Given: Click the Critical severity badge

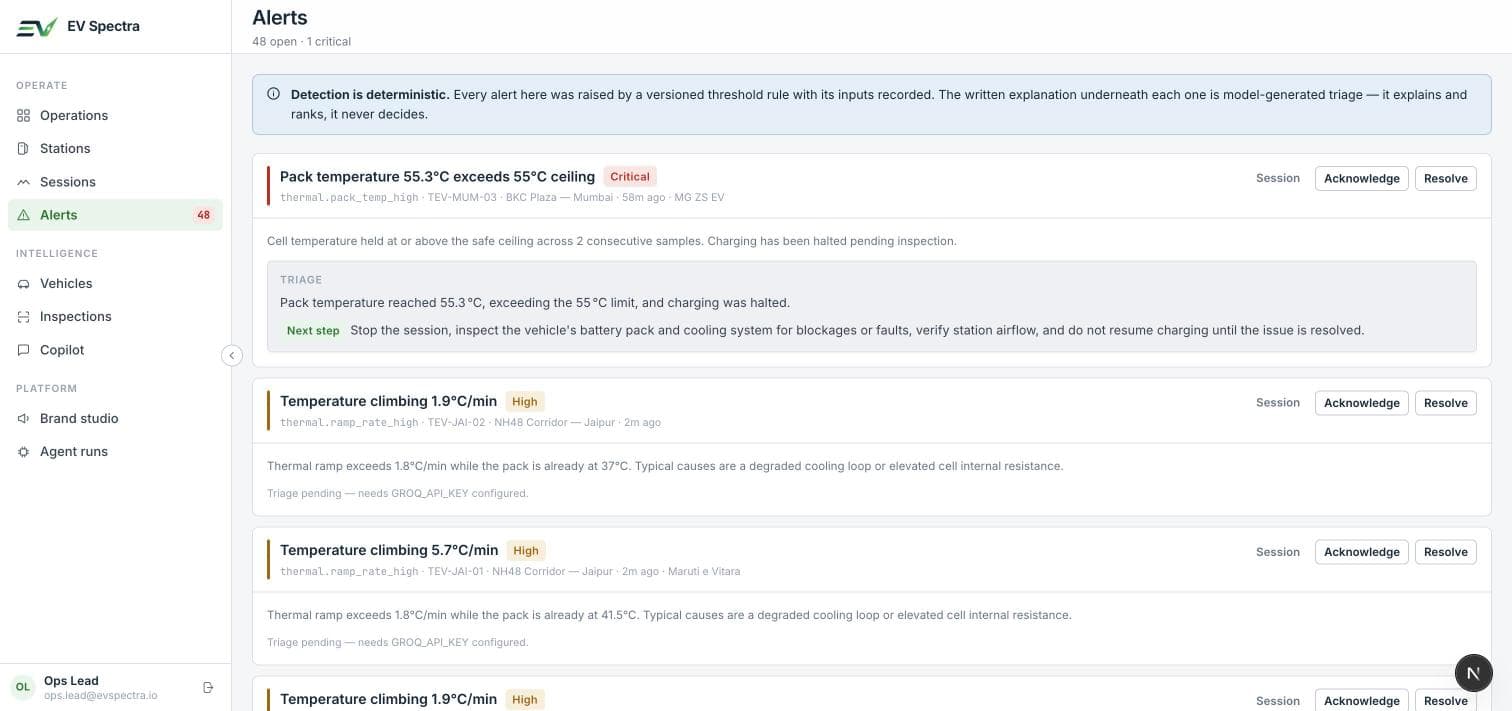Looking at the screenshot, I should tap(630, 177).
